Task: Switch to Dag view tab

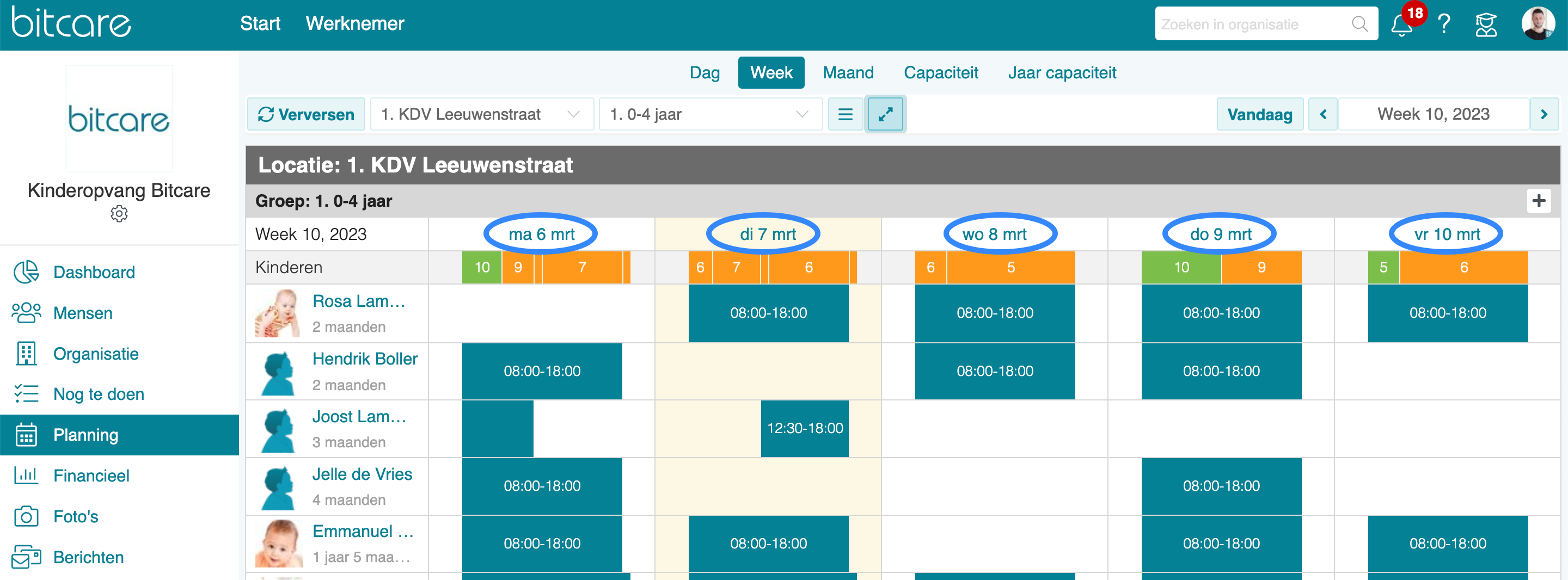Action: (x=705, y=72)
